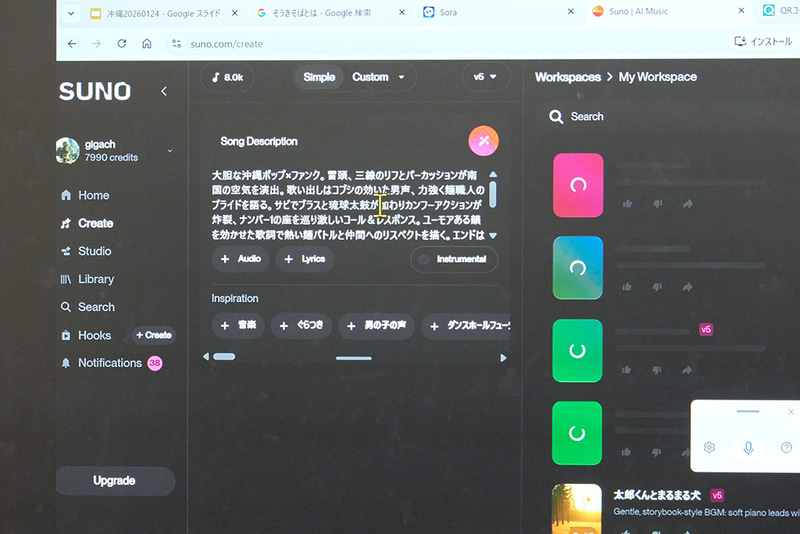Open the Custom mode dropdown arrow
The image size is (800, 534).
(x=402, y=78)
